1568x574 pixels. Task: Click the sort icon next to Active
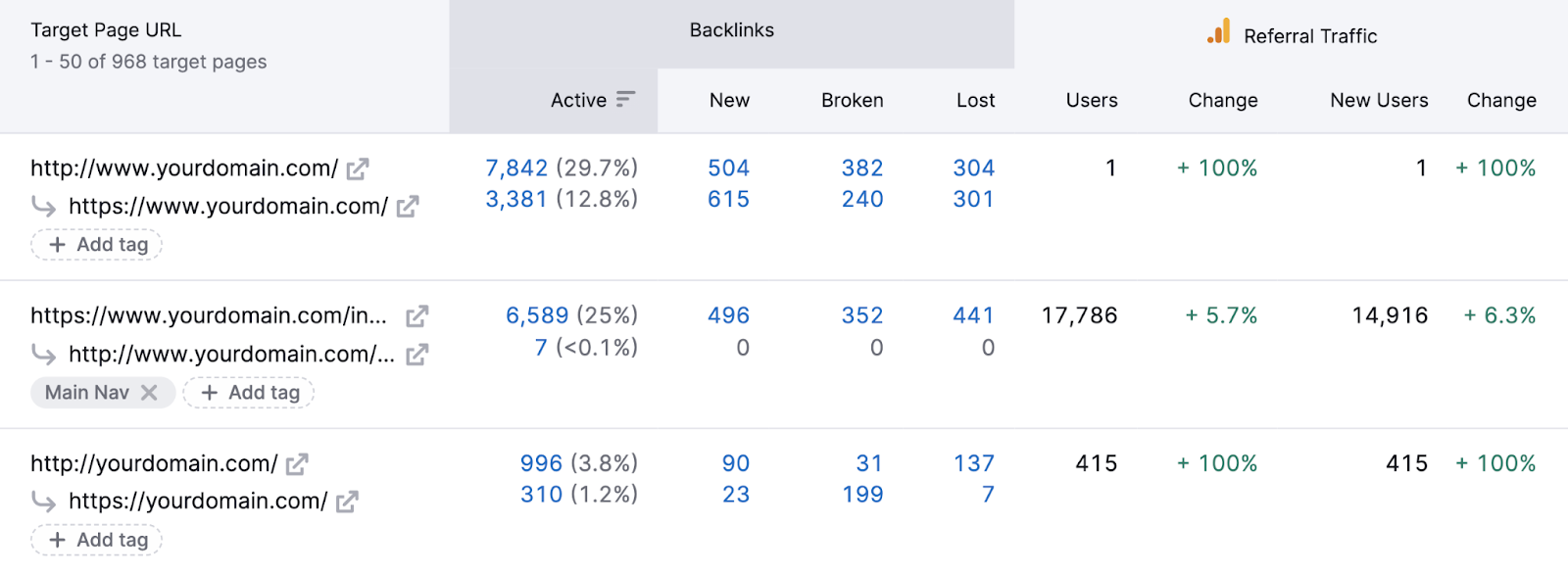point(626,100)
